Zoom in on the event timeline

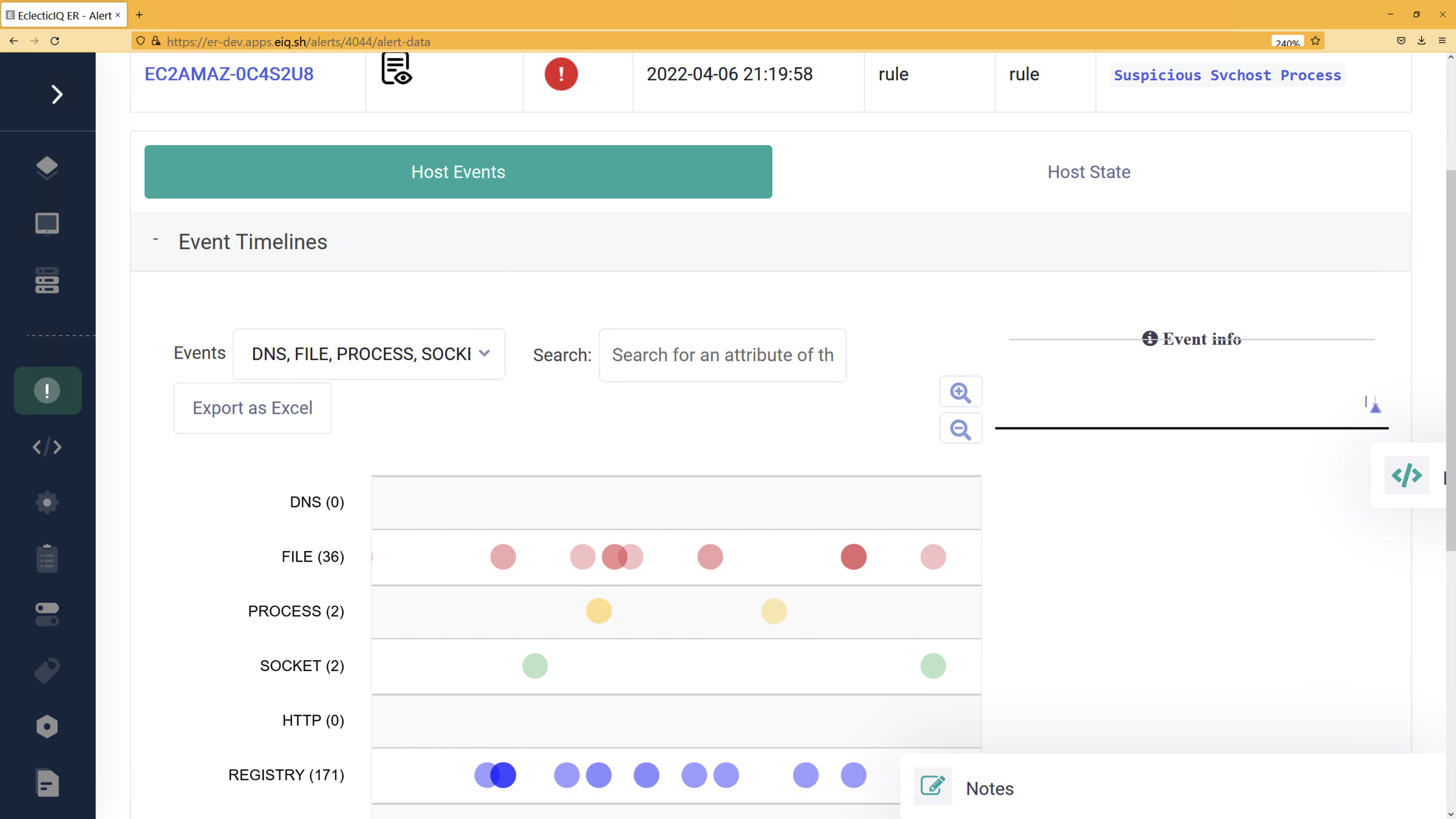[x=961, y=392]
